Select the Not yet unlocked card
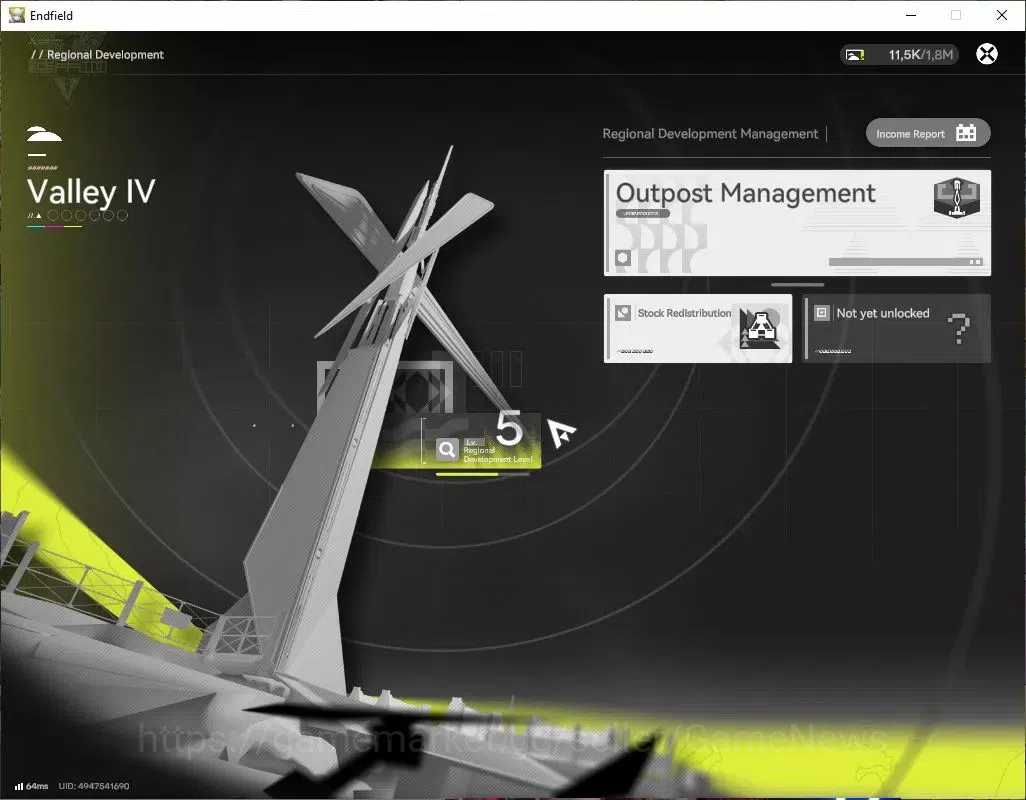1026x800 pixels. [x=896, y=328]
